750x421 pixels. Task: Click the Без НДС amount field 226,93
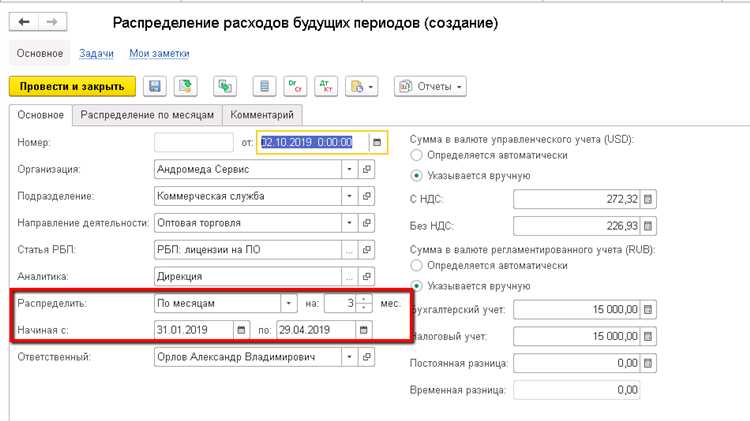(x=576, y=226)
